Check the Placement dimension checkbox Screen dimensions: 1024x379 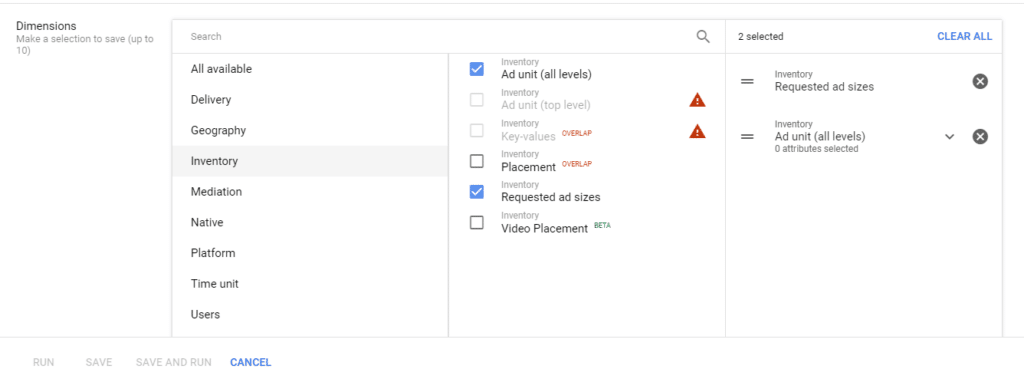pos(477,161)
